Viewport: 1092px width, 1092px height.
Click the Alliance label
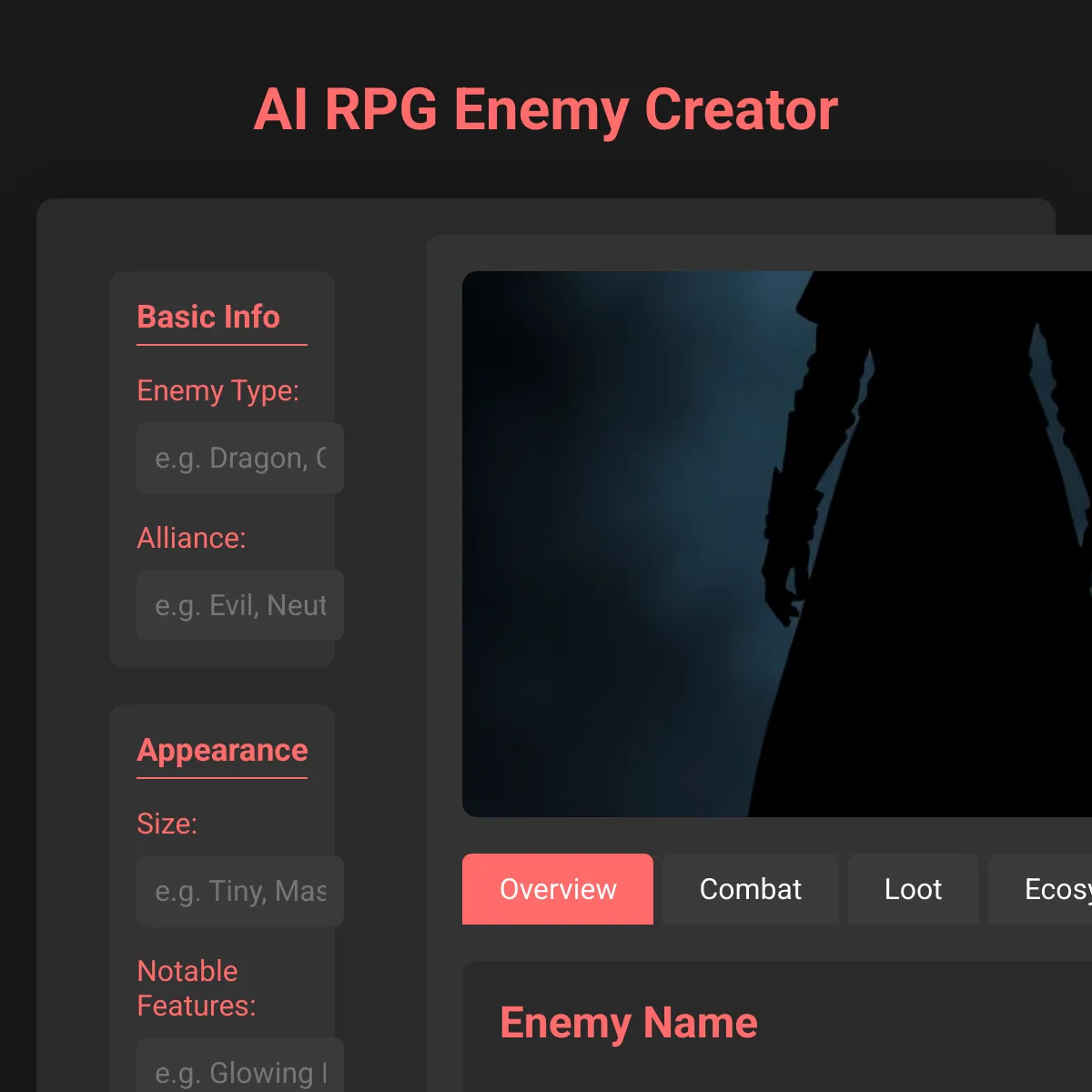tap(191, 538)
